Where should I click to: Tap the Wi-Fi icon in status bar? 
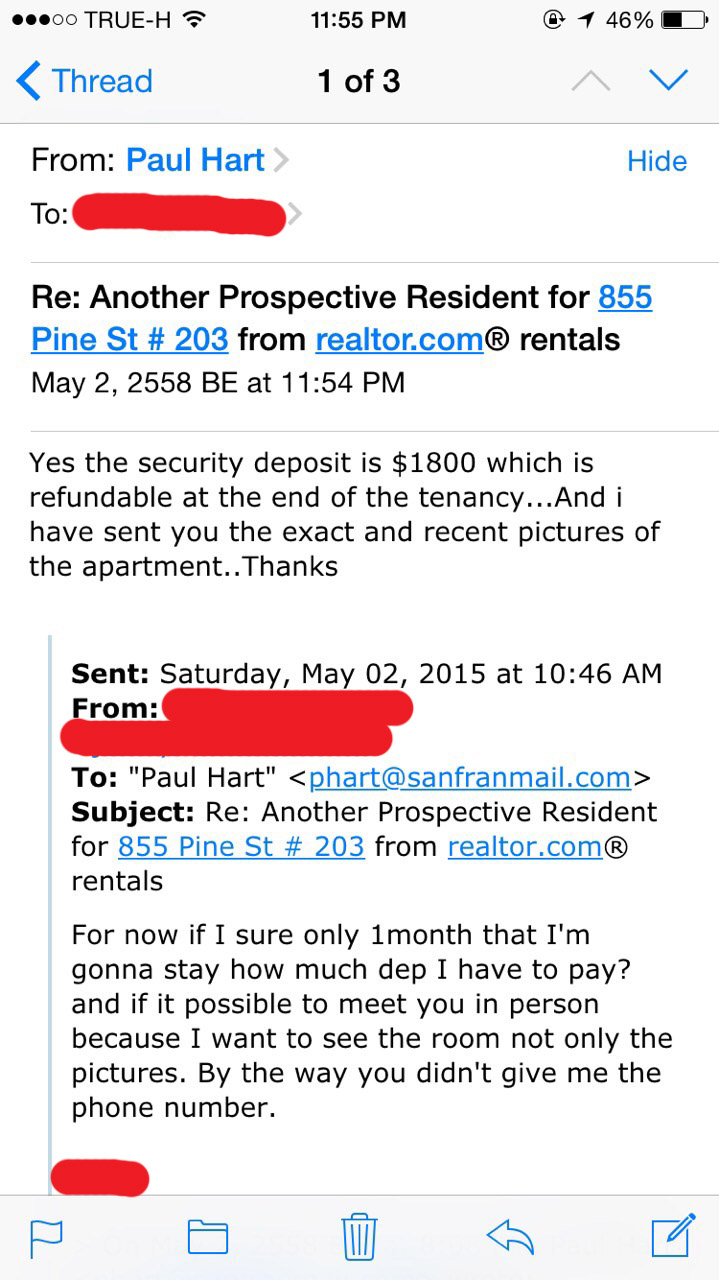tap(195, 20)
